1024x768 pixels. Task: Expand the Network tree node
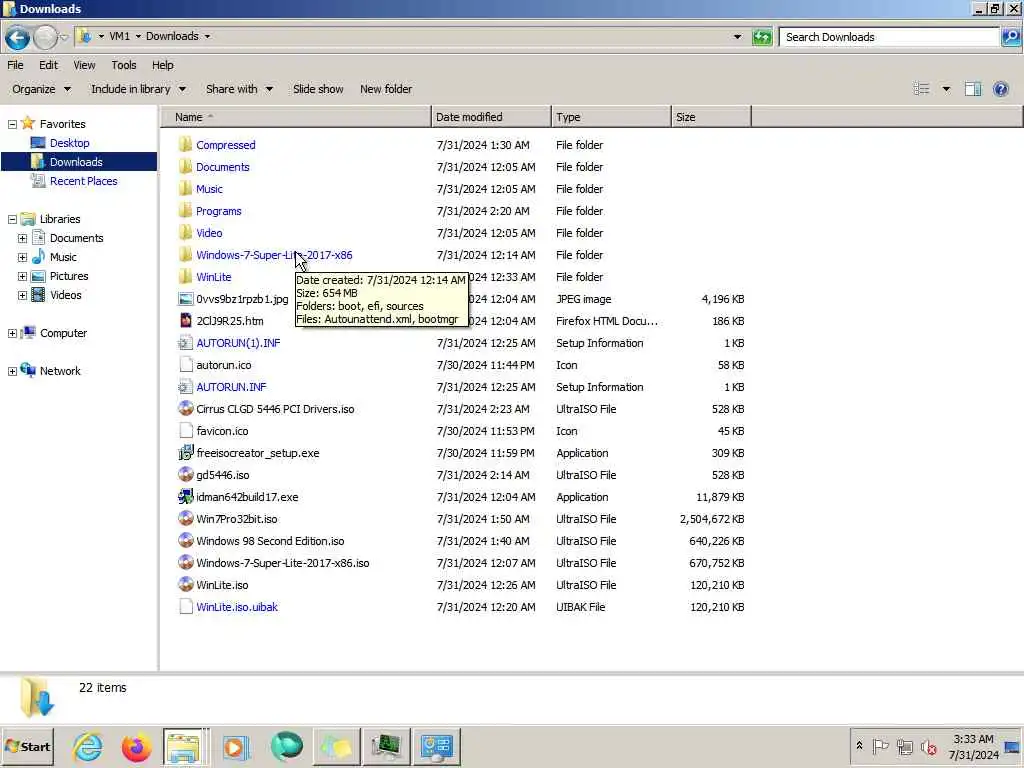coord(12,371)
